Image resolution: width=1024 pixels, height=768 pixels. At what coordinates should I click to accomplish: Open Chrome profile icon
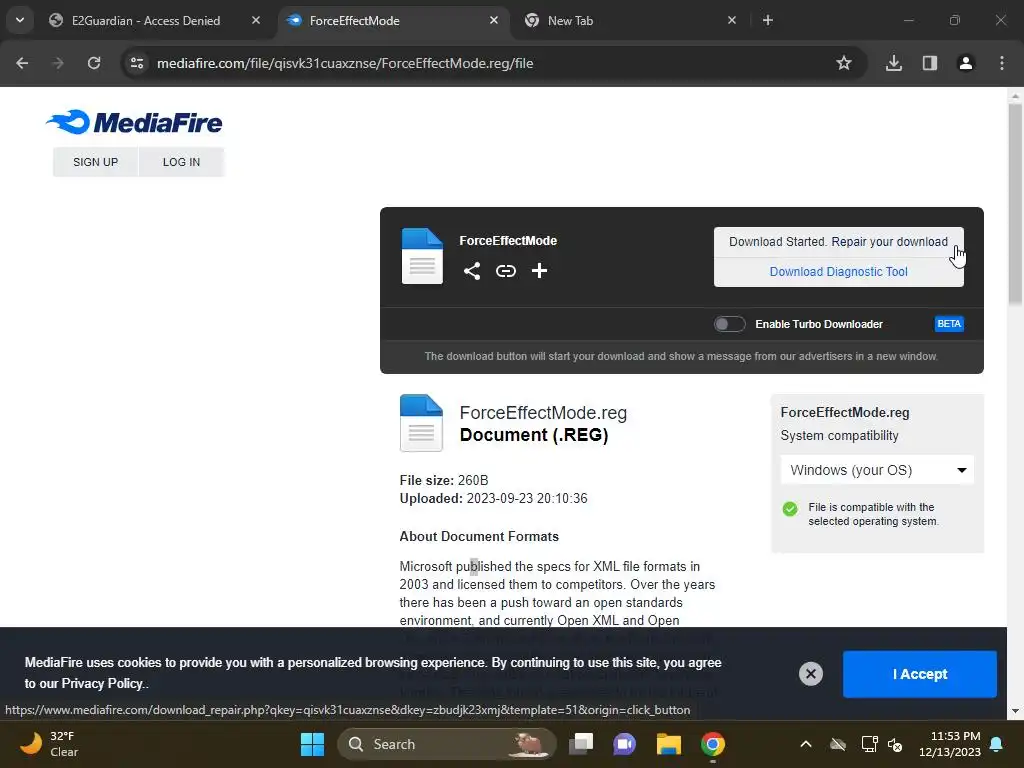966,63
